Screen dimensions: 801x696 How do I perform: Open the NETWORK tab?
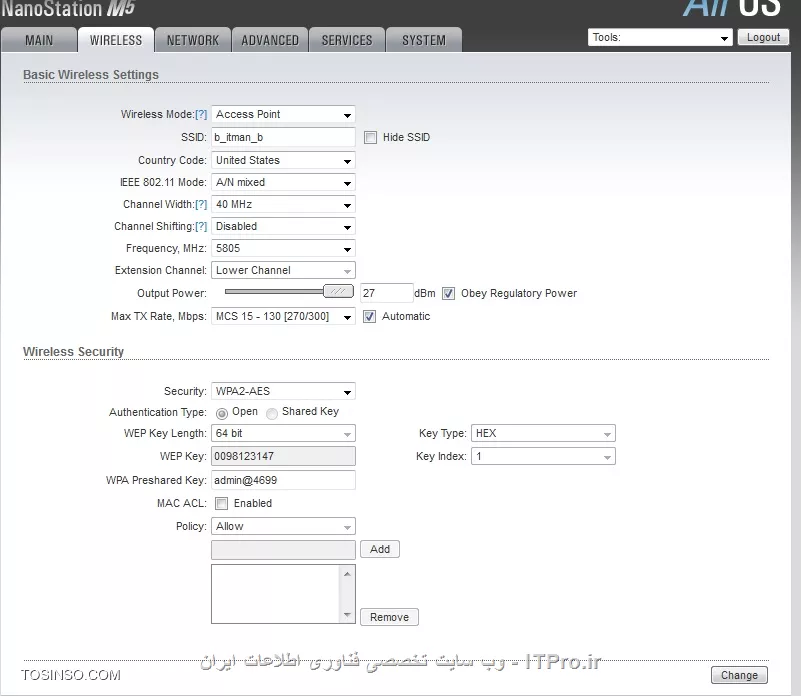pyautogui.click(x=193, y=40)
